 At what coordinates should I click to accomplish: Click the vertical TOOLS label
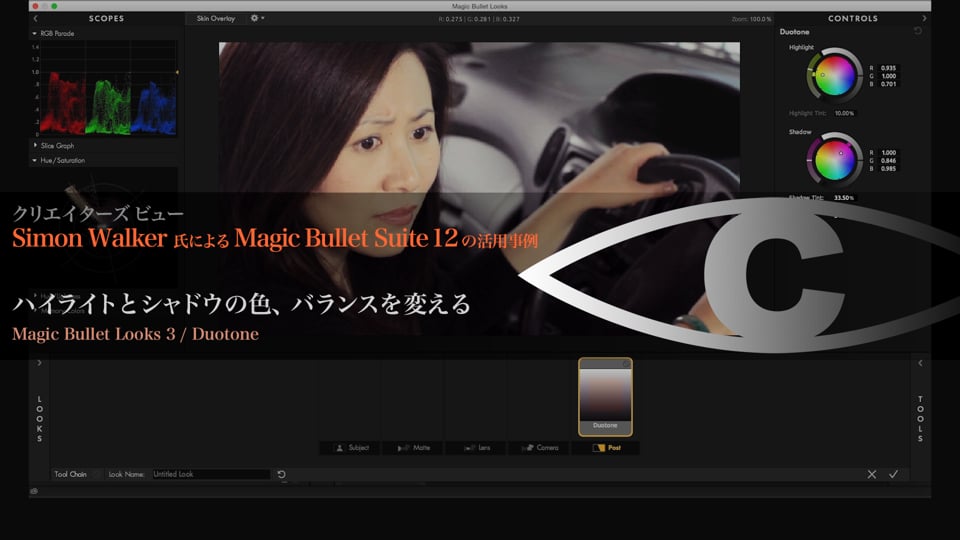[x=920, y=419]
